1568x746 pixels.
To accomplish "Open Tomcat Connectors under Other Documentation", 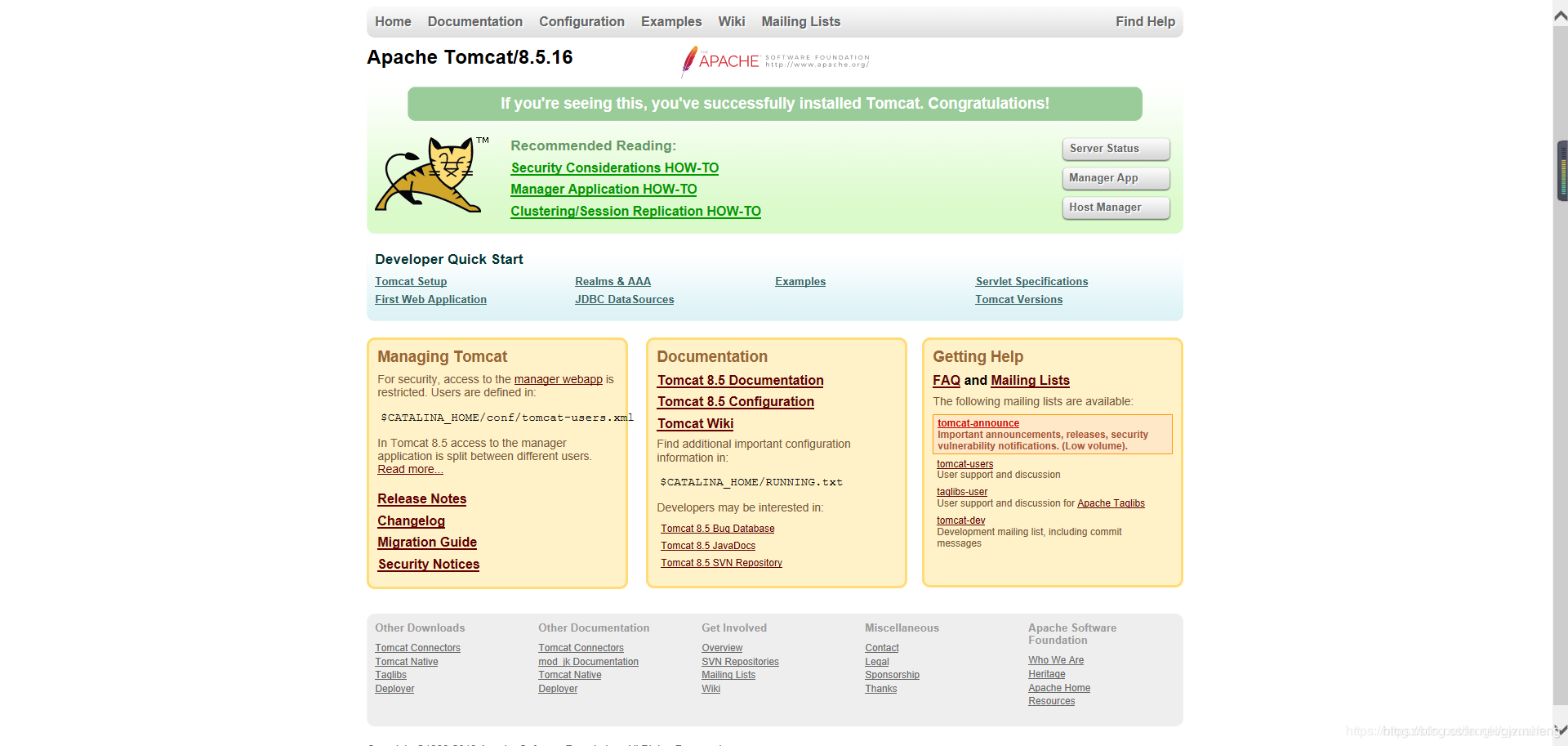I will point(581,648).
